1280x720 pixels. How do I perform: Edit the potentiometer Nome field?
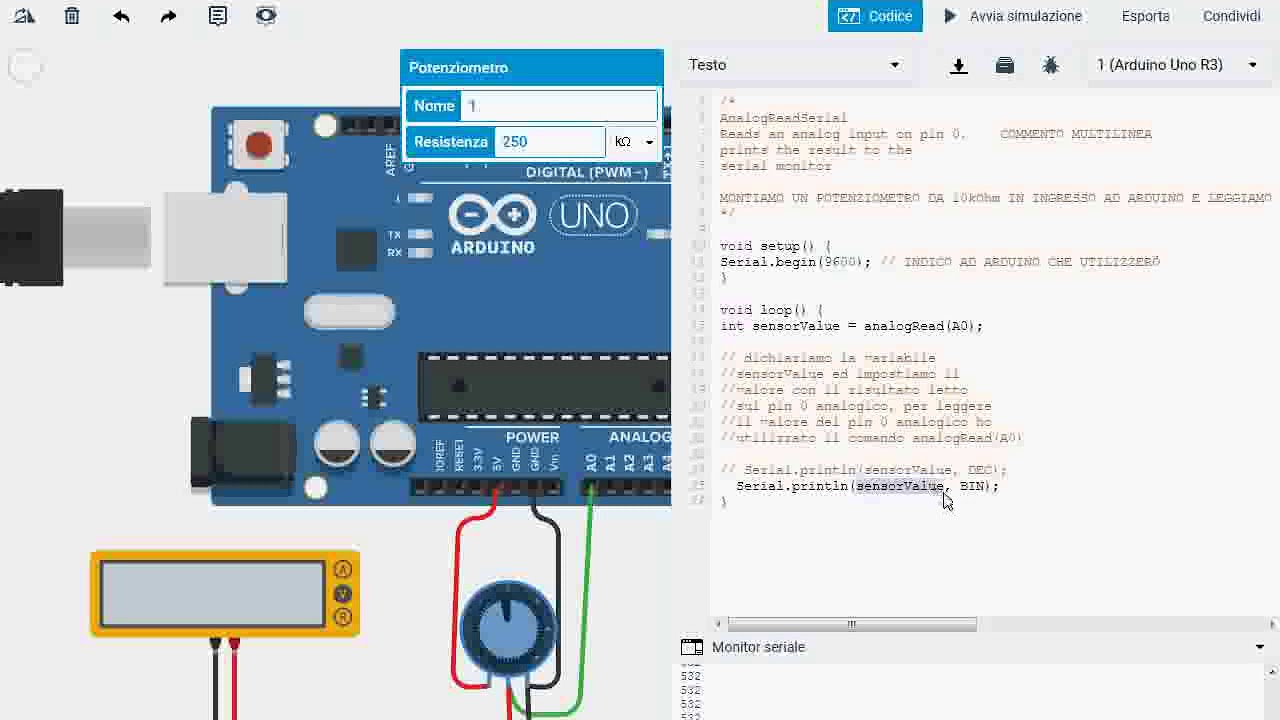point(559,106)
